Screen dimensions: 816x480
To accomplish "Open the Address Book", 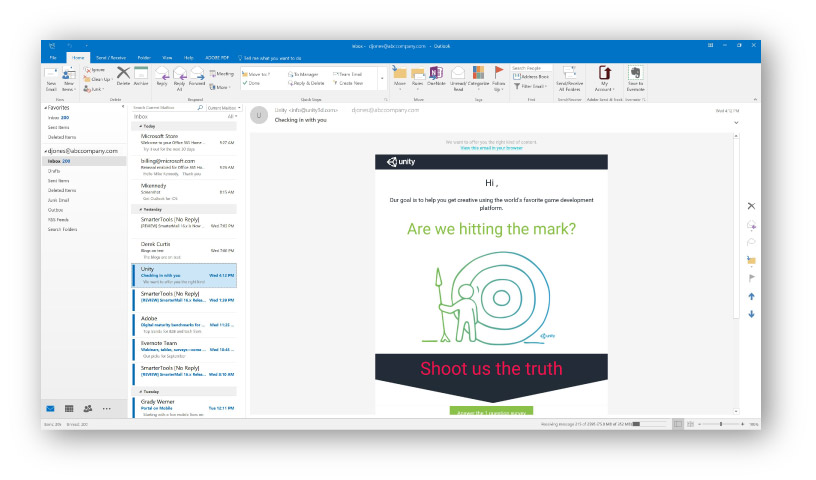I will click(x=531, y=77).
